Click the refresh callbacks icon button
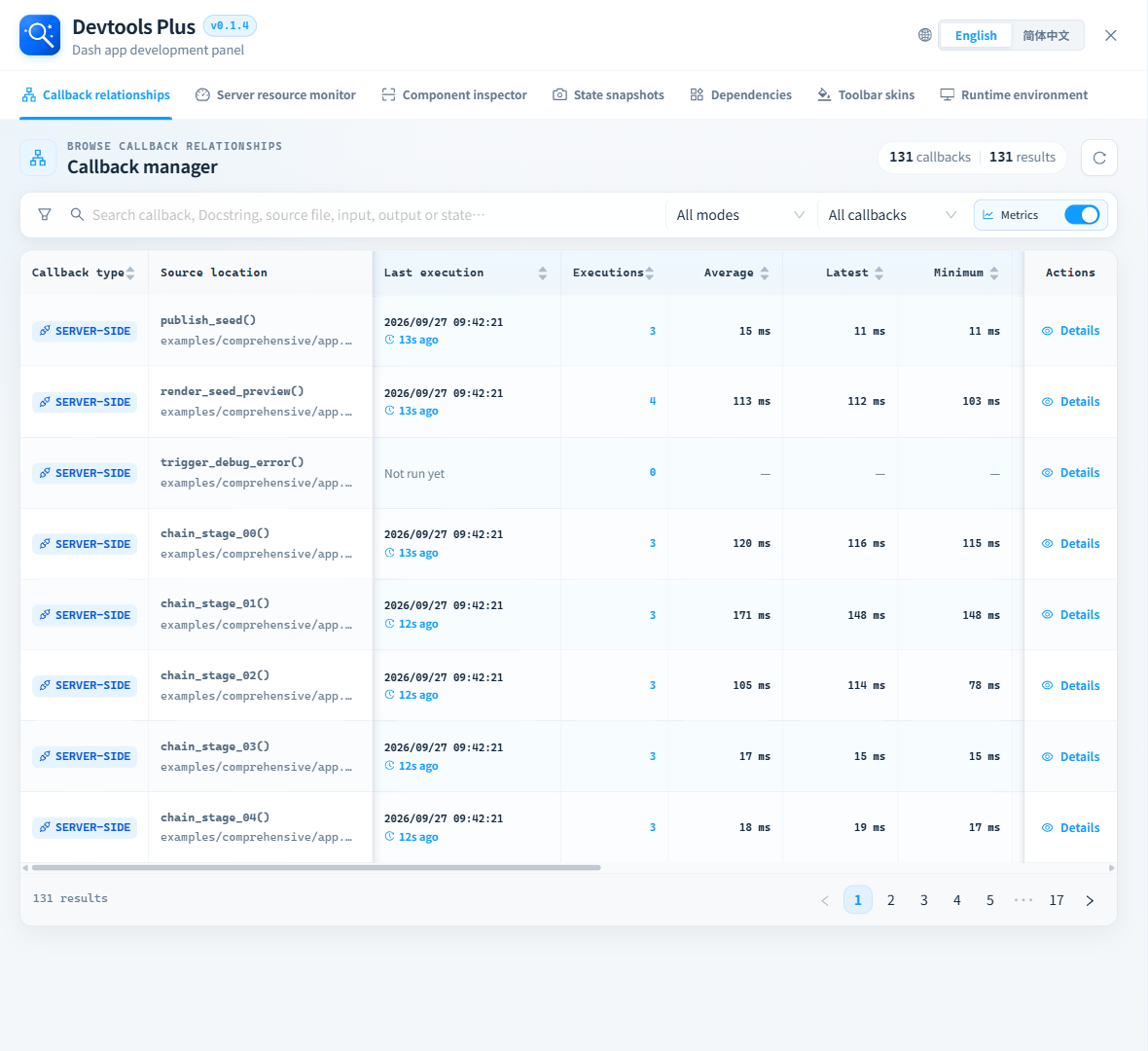 [1099, 158]
